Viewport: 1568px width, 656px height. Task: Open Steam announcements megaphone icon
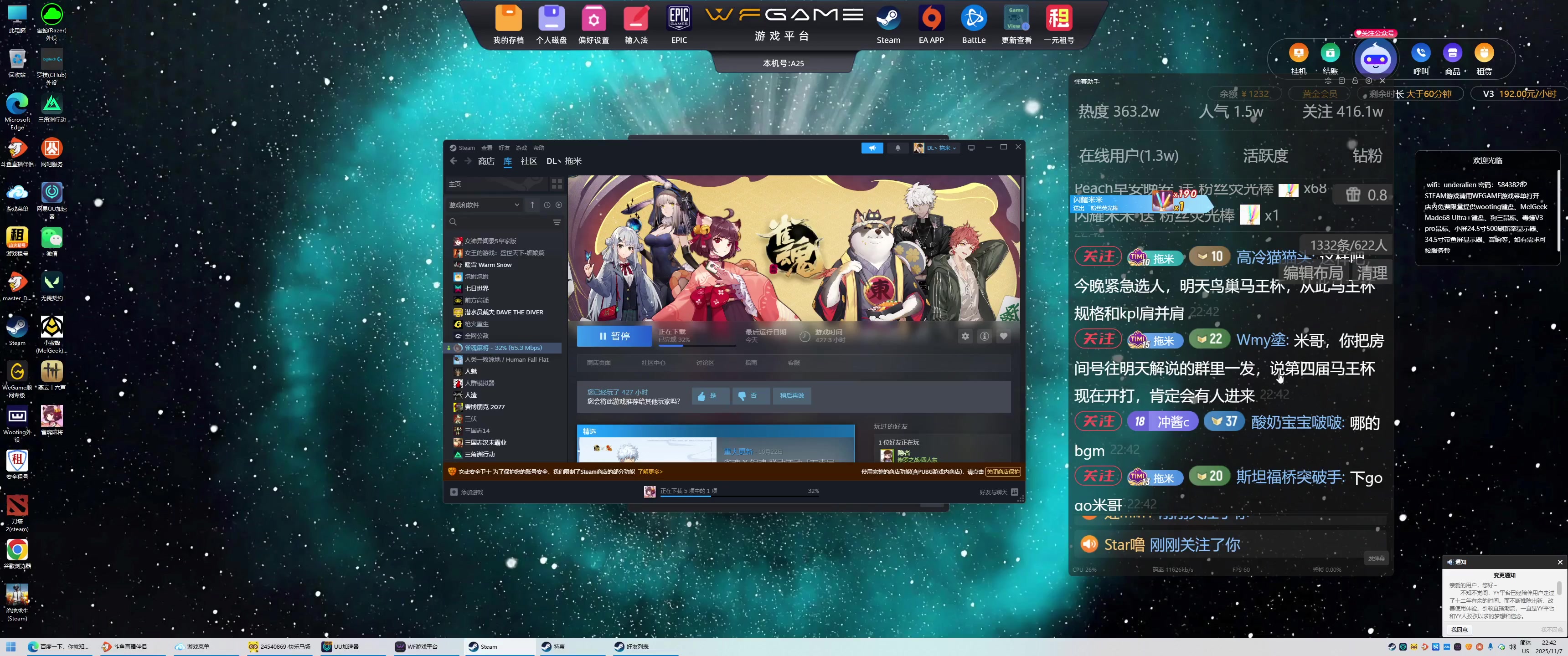pyautogui.click(x=872, y=148)
